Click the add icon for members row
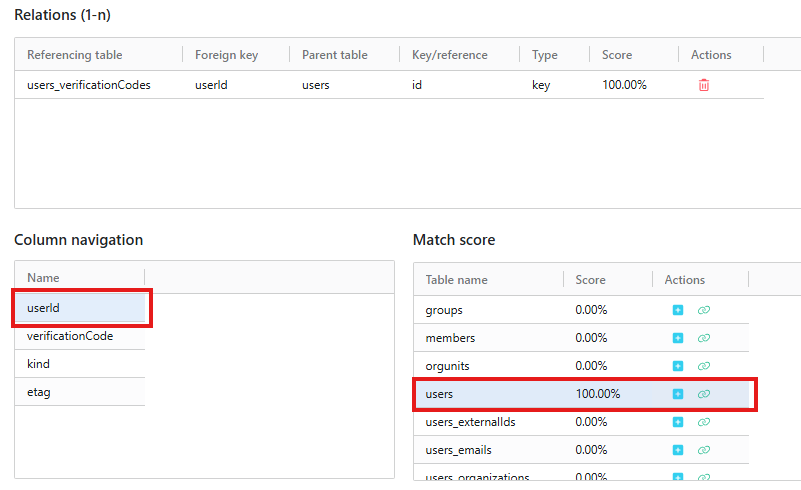The height and width of the screenshot is (490, 801). pyautogui.click(x=677, y=338)
